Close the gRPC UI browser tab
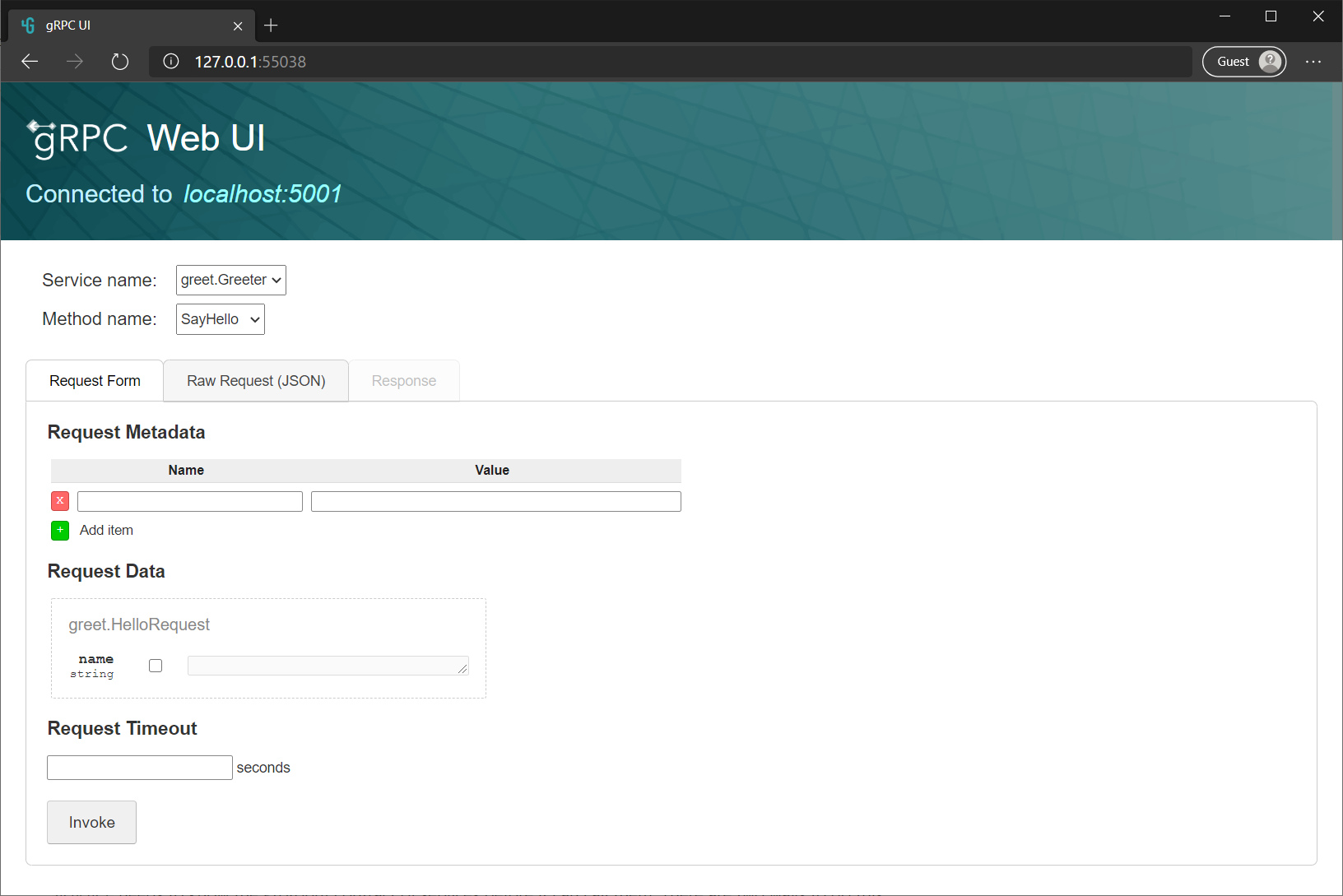Viewport: 1343px width, 896px height. [238, 26]
